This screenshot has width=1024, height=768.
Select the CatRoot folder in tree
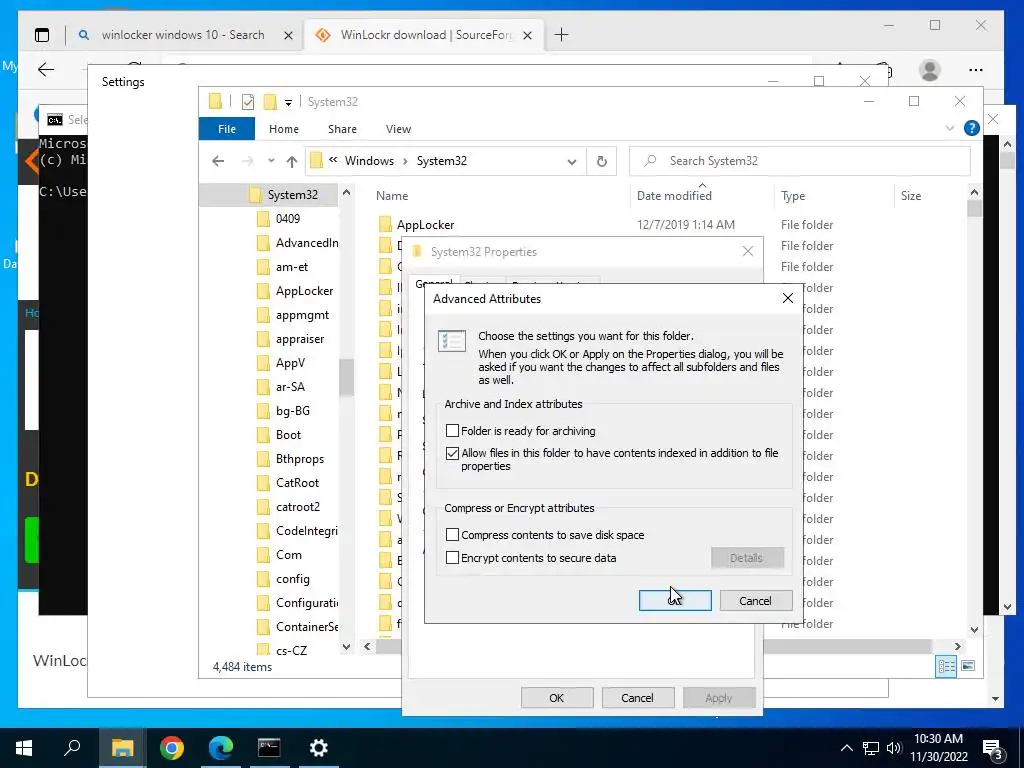[x=297, y=483]
